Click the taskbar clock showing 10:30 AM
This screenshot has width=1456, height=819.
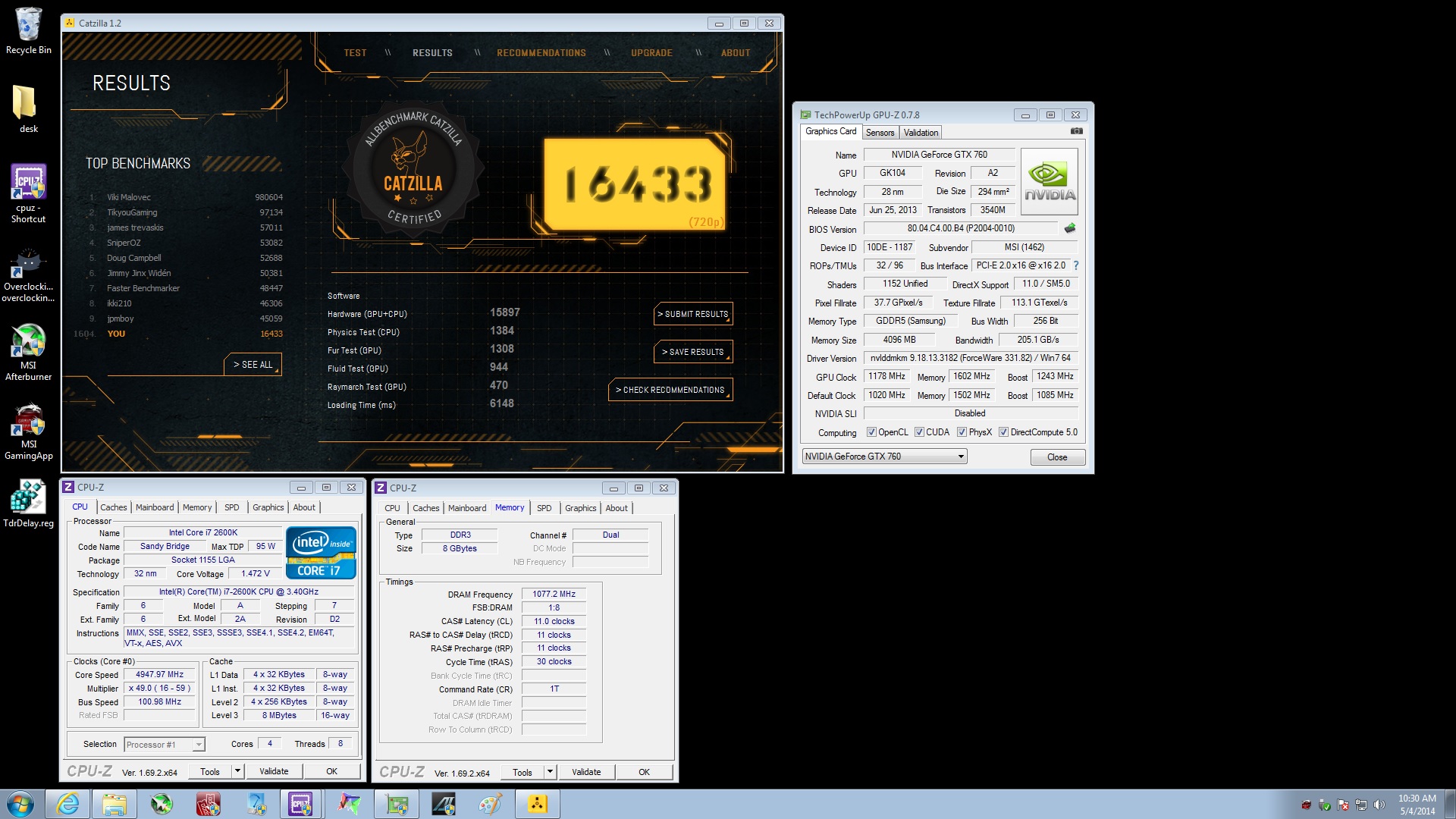click(1417, 805)
